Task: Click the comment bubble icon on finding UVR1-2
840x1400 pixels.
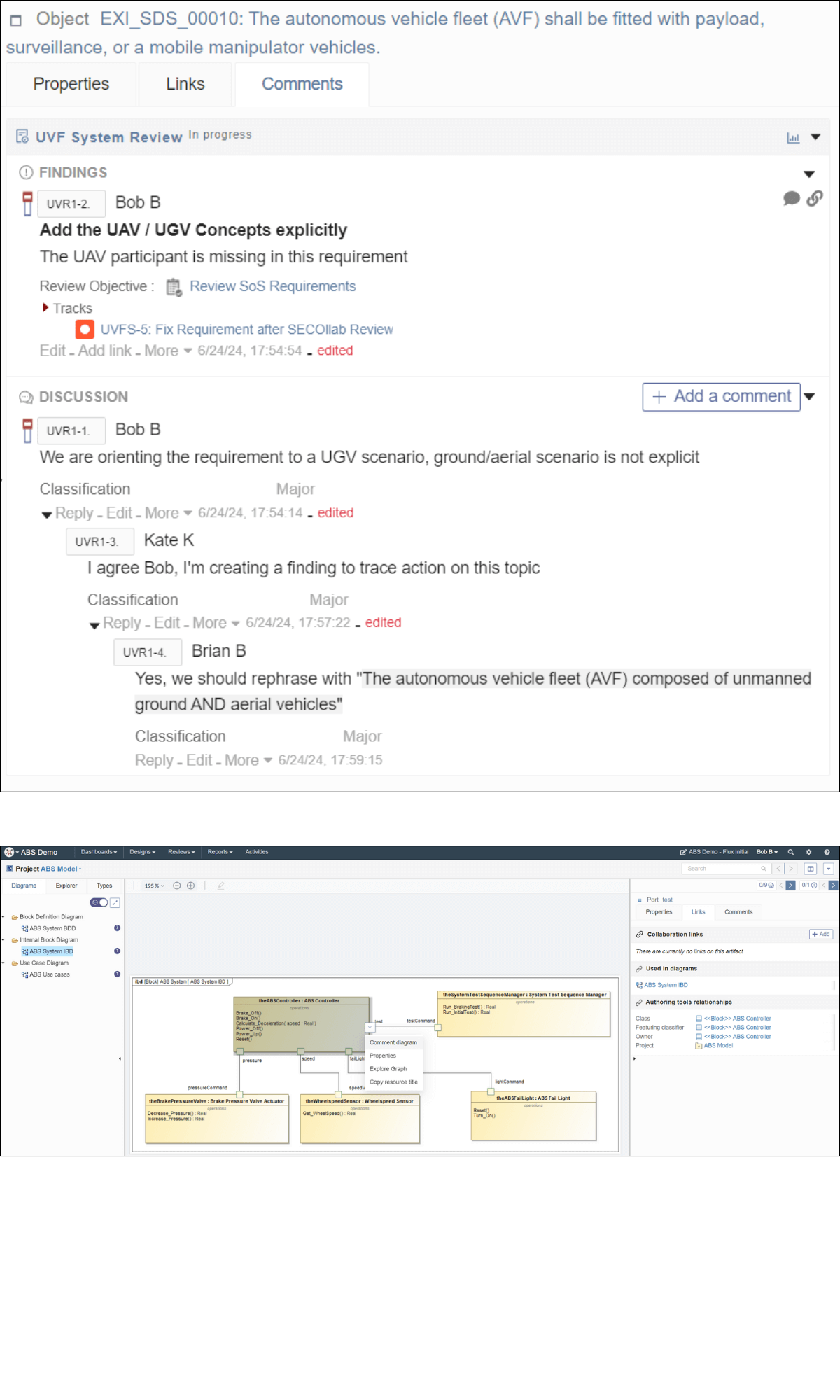Action: click(x=792, y=198)
